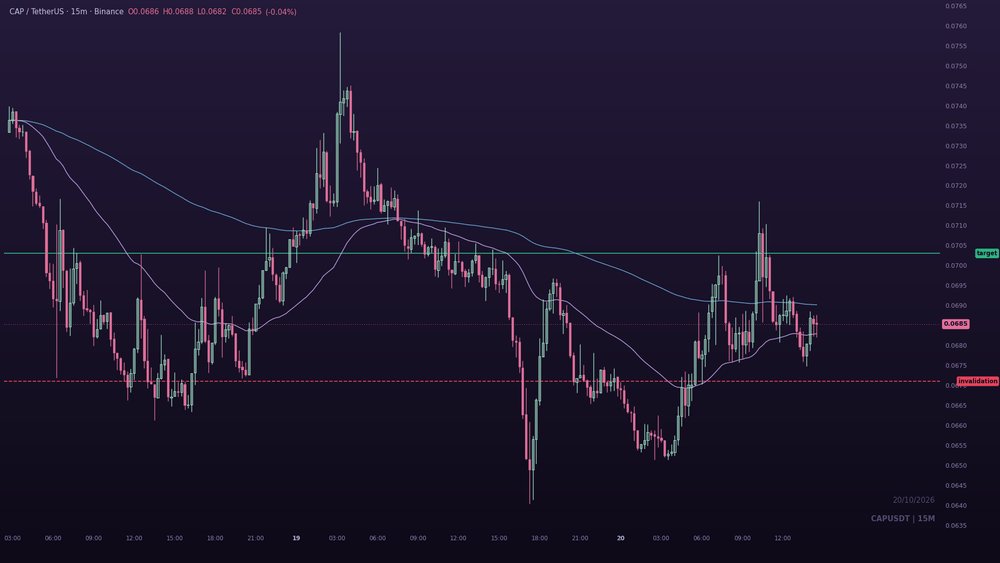Click price axis label 0.0645
The height and width of the screenshot is (563, 1000).
pyautogui.click(x=956, y=485)
